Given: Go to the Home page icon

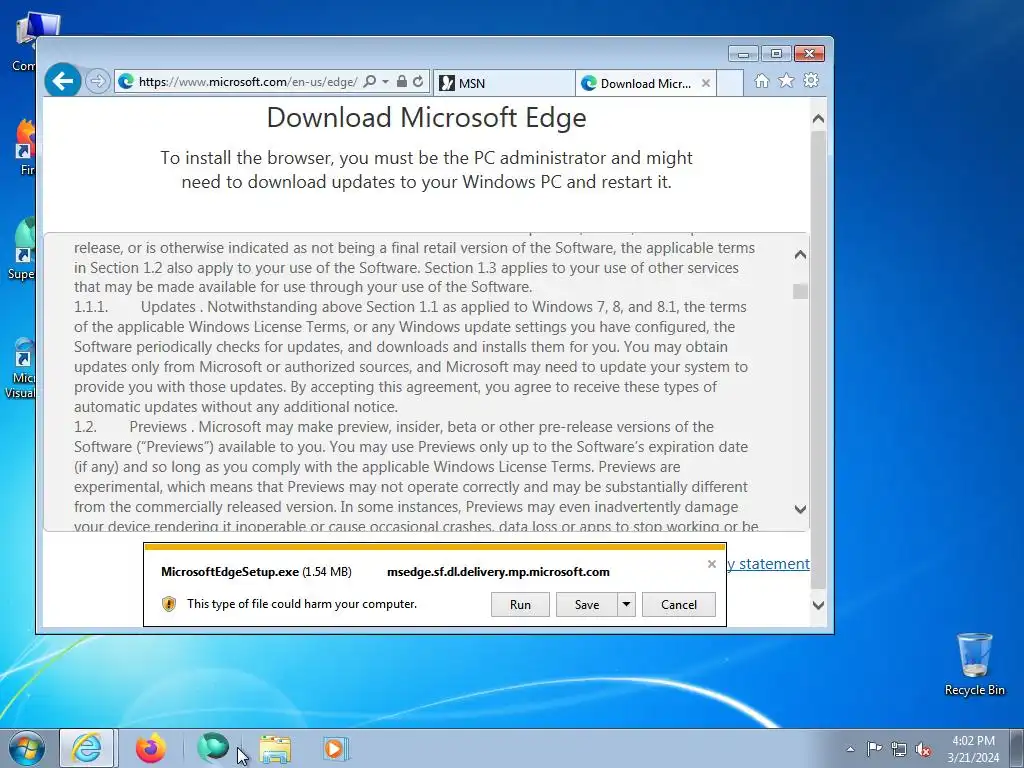Looking at the screenshot, I should click(761, 80).
